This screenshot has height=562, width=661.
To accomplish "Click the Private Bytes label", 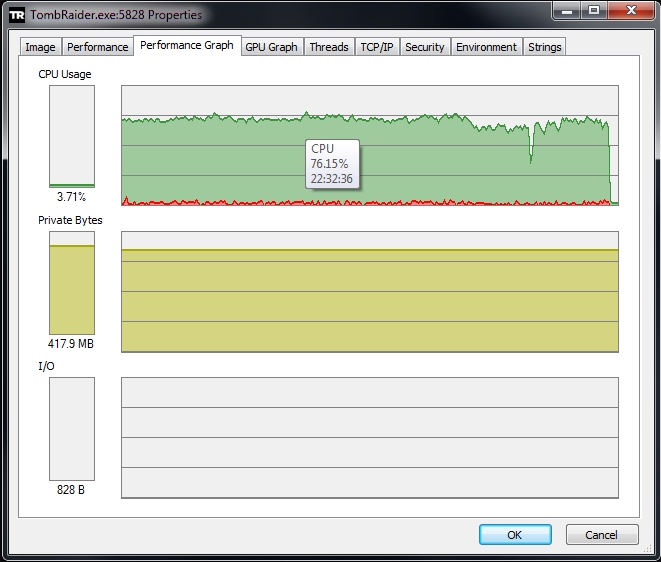I will click(x=70, y=220).
